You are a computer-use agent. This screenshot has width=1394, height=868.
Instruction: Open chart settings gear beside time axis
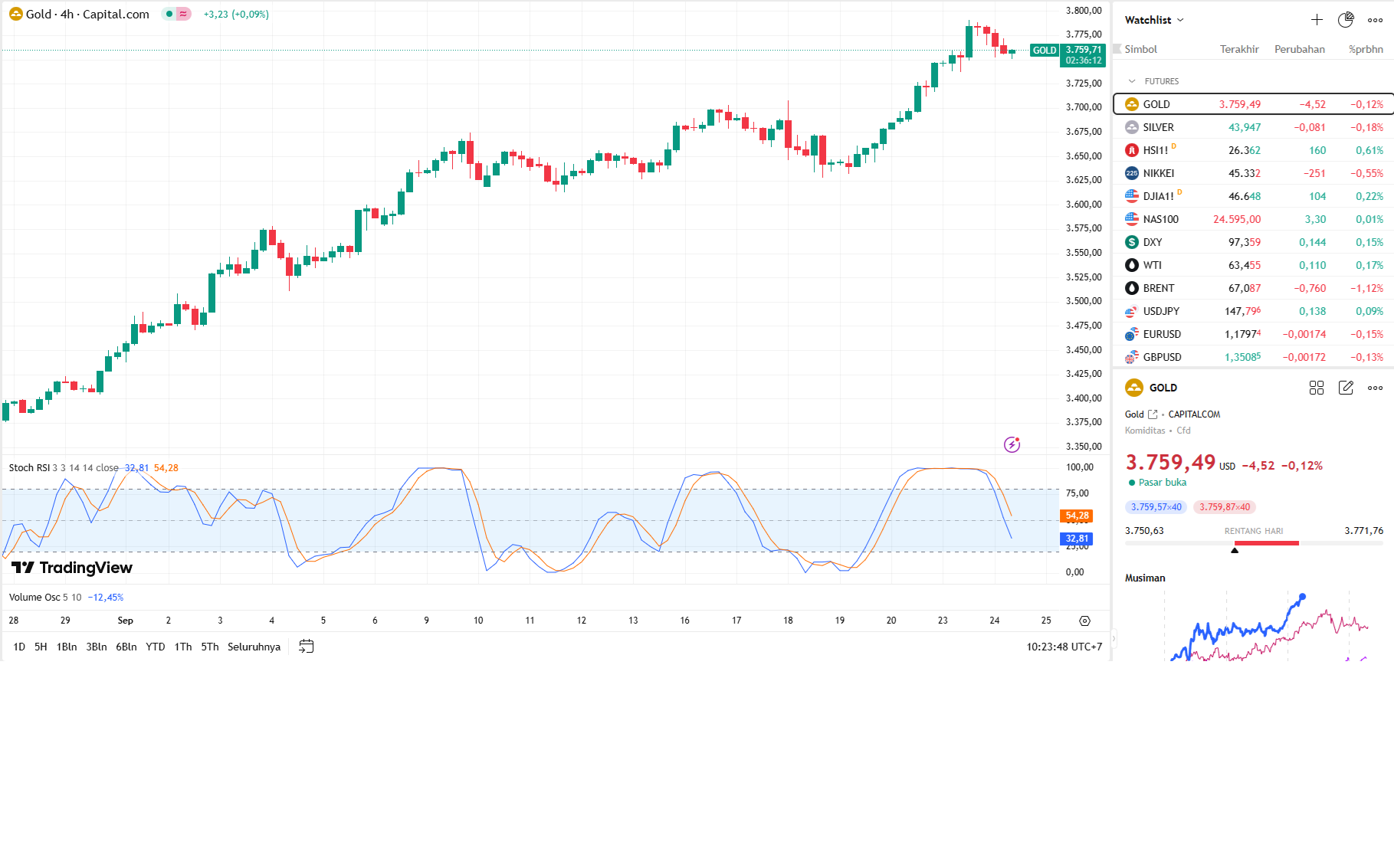pyautogui.click(x=1084, y=621)
